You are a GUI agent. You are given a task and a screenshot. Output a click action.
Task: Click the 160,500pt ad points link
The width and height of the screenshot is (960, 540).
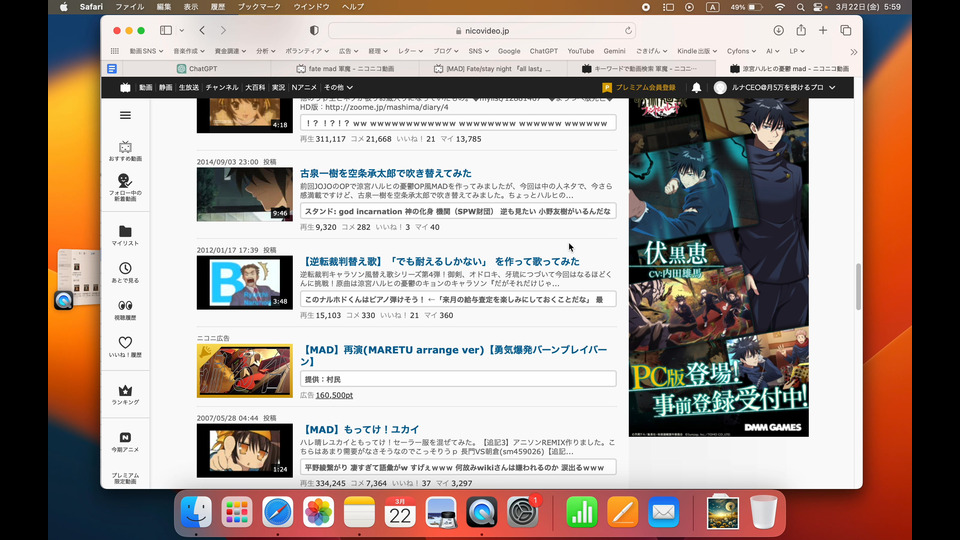[334, 395]
